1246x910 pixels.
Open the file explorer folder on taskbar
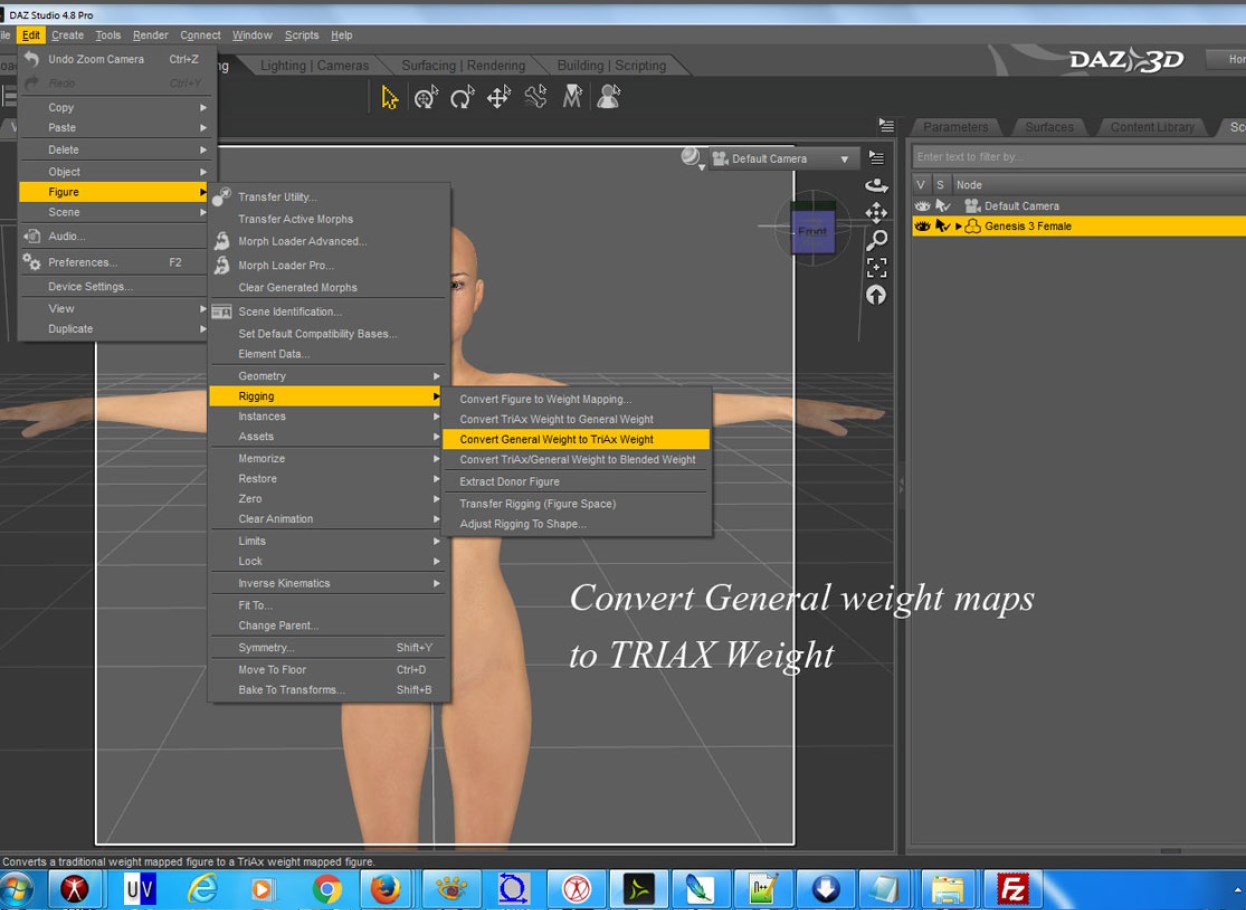[948, 888]
